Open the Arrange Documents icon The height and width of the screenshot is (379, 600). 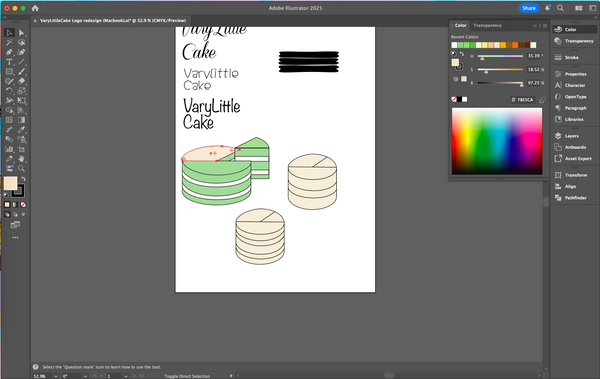click(x=579, y=8)
